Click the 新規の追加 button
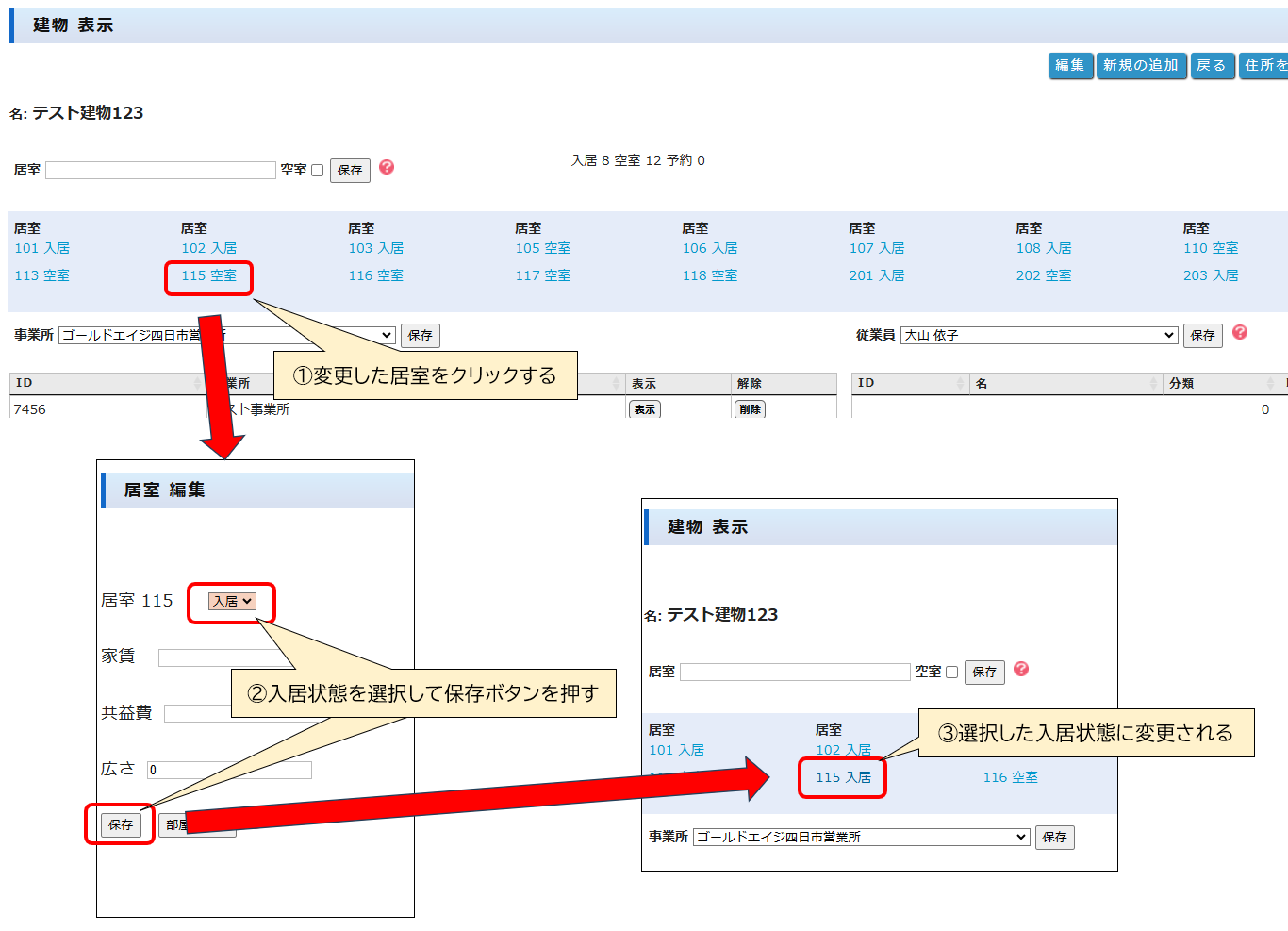The image size is (1288, 931). click(1141, 66)
